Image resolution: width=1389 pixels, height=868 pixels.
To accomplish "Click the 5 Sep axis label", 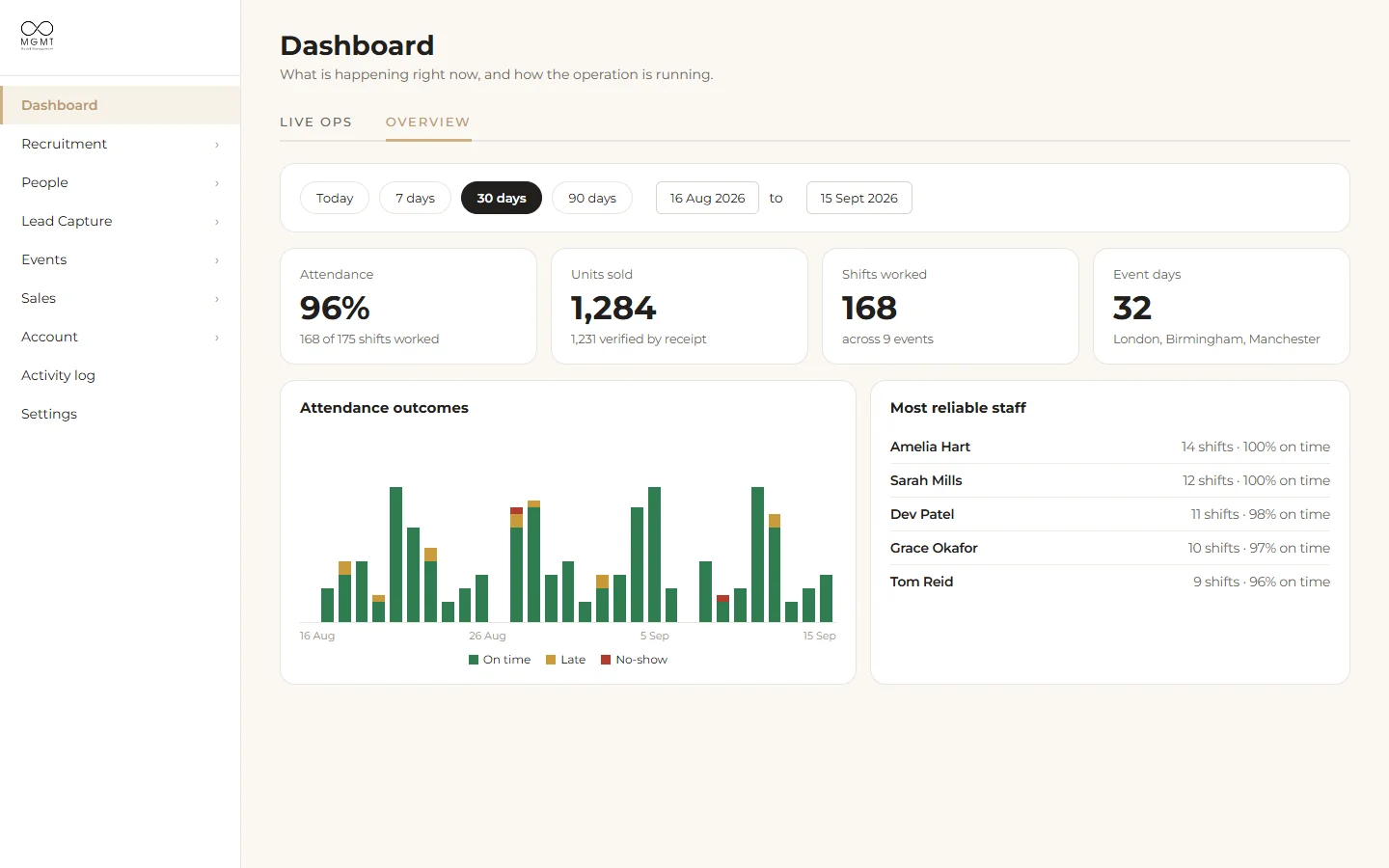I will (654, 636).
